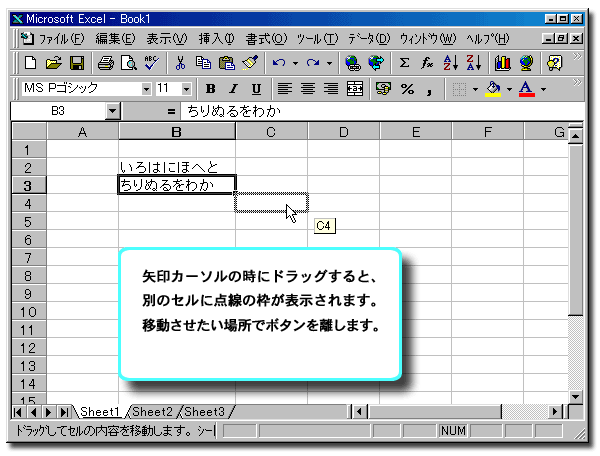The image size is (600, 456).
Task: Open the Undo history dropdown arrow
Action: (x=295, y=63)
